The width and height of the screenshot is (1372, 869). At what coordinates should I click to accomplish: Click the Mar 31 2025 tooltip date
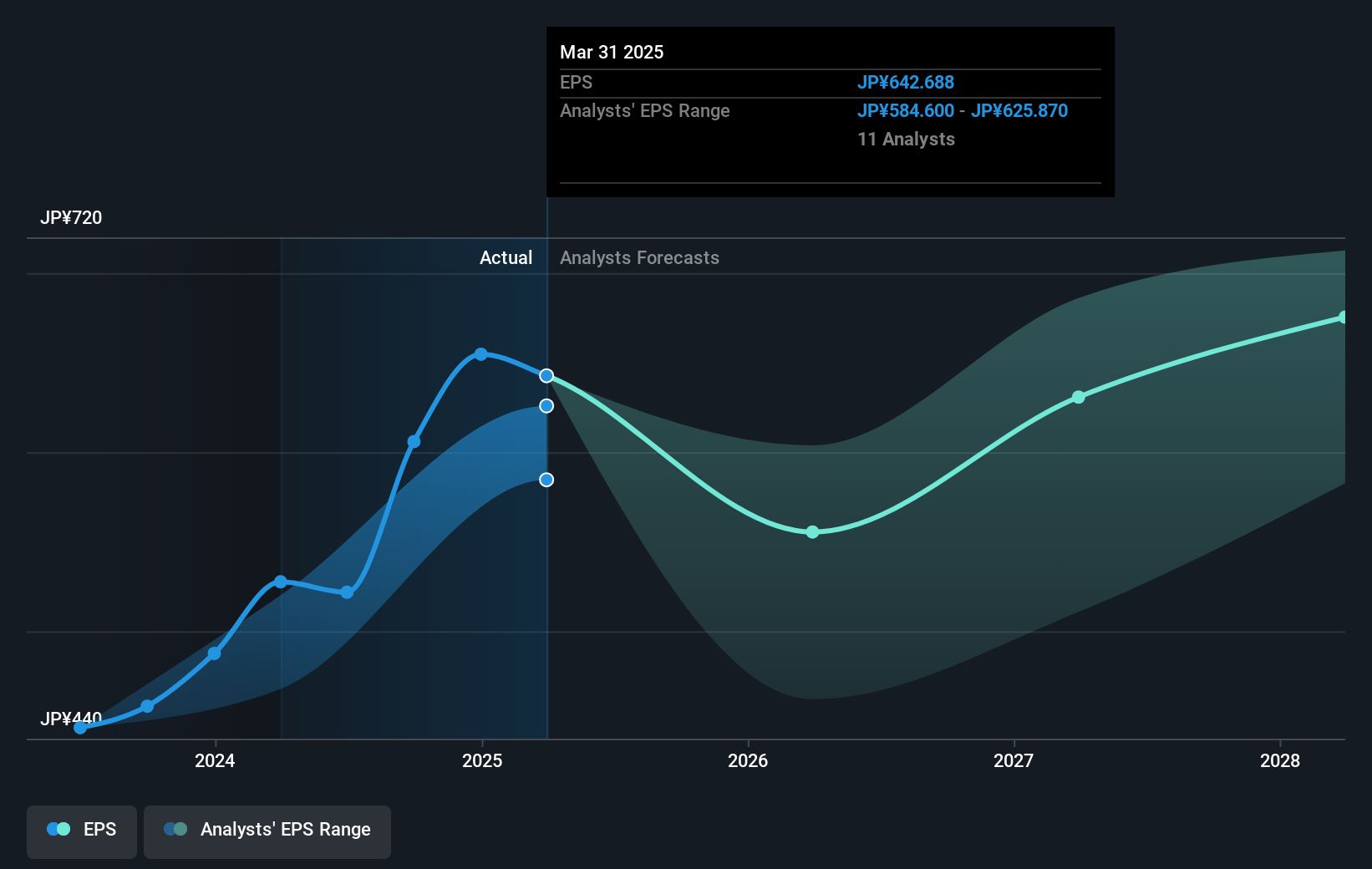(612, 53)
